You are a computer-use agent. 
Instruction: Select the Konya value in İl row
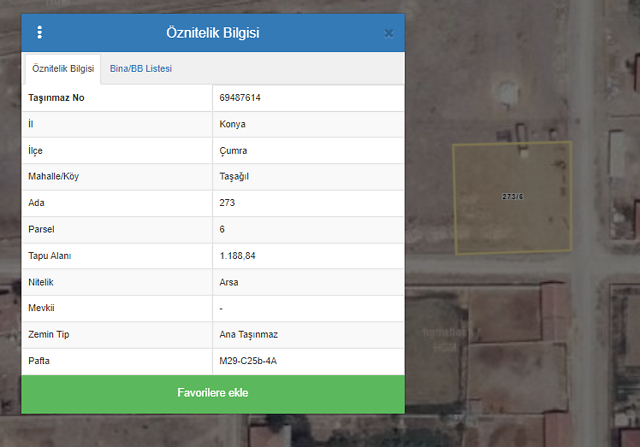click(232, 125)
